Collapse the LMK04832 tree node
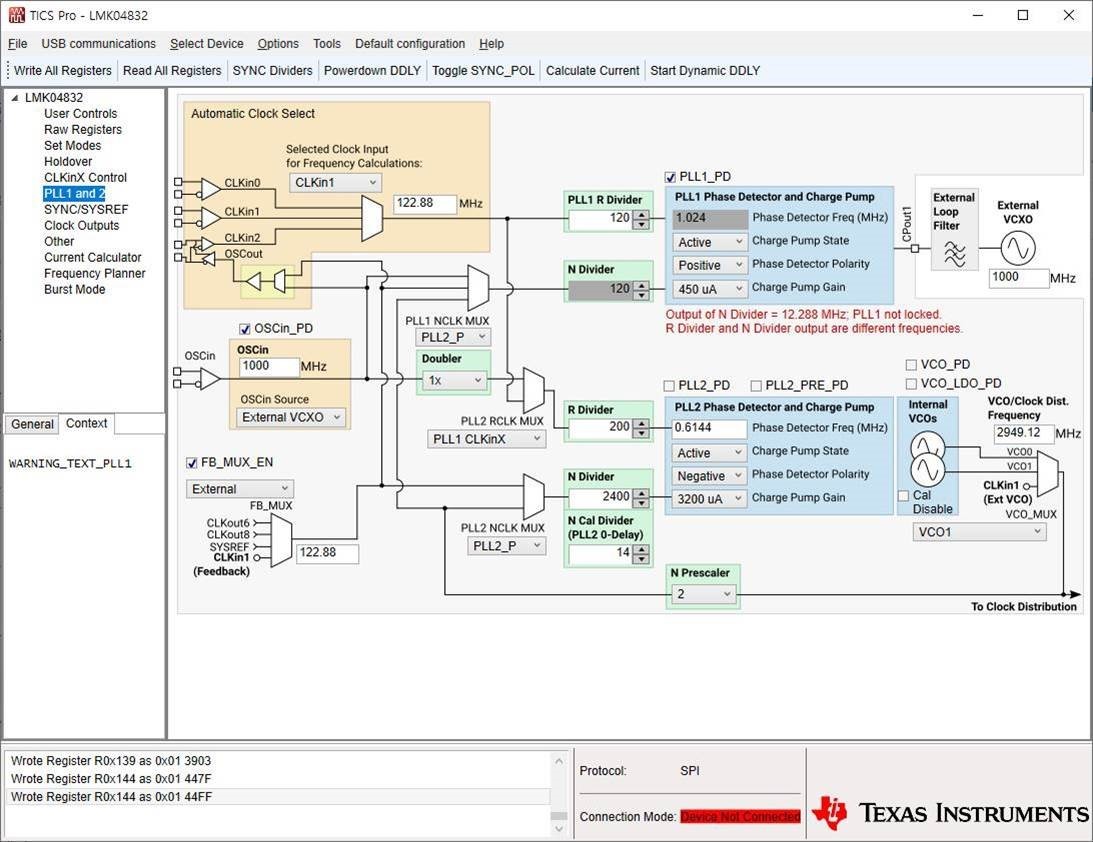This screenshot has height=842, width=1093. point(15,98)
